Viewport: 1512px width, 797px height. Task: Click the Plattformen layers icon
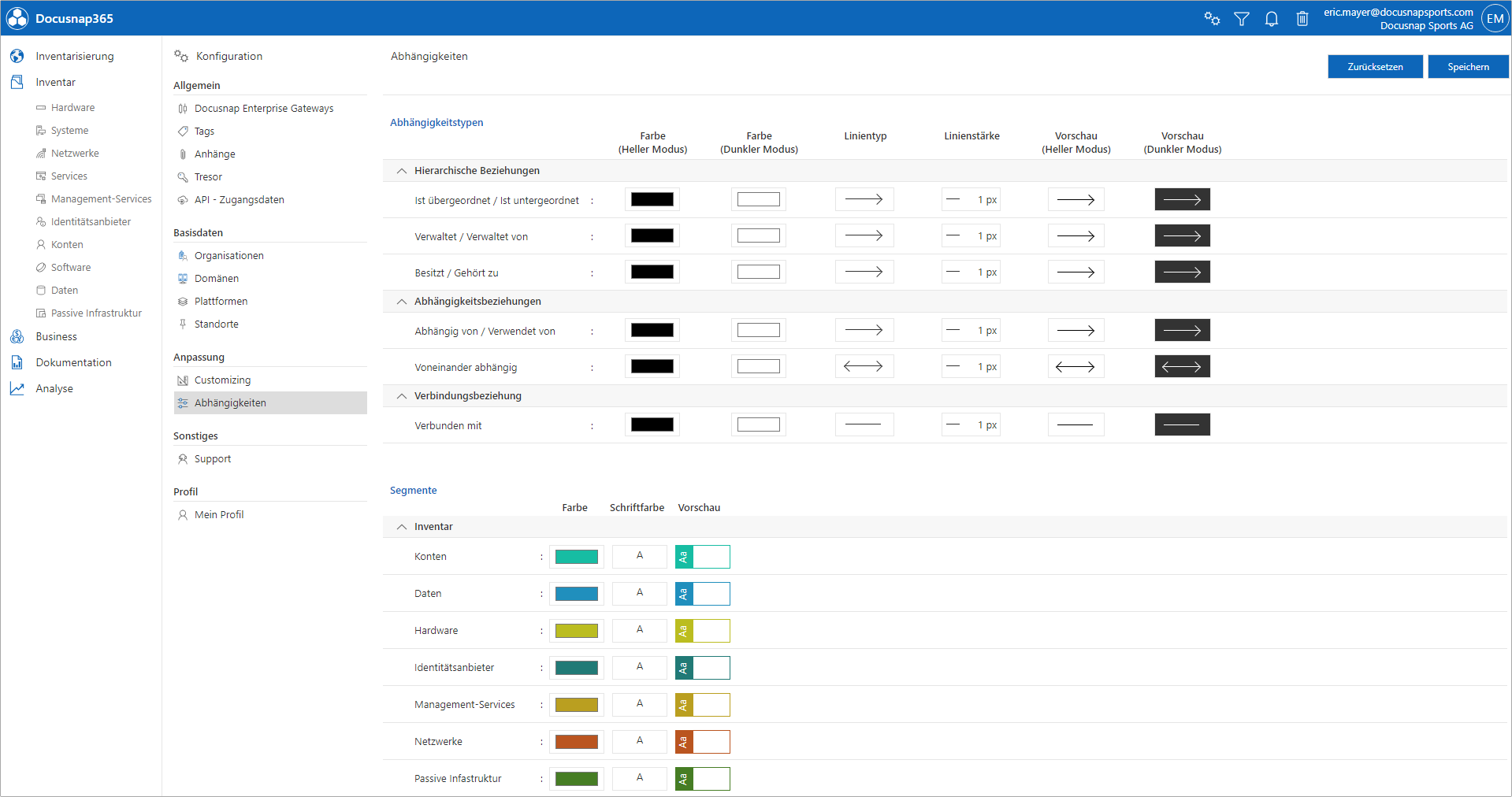coord(183,302)
